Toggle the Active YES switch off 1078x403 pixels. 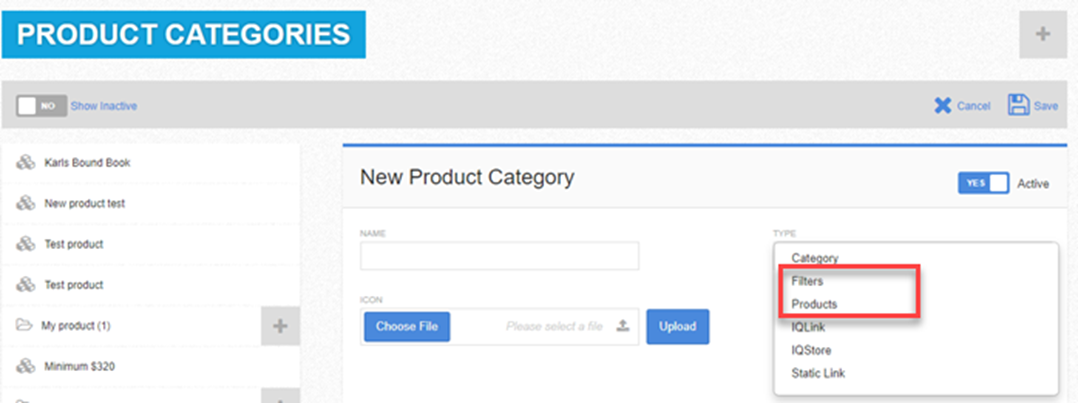coord(983,183)
